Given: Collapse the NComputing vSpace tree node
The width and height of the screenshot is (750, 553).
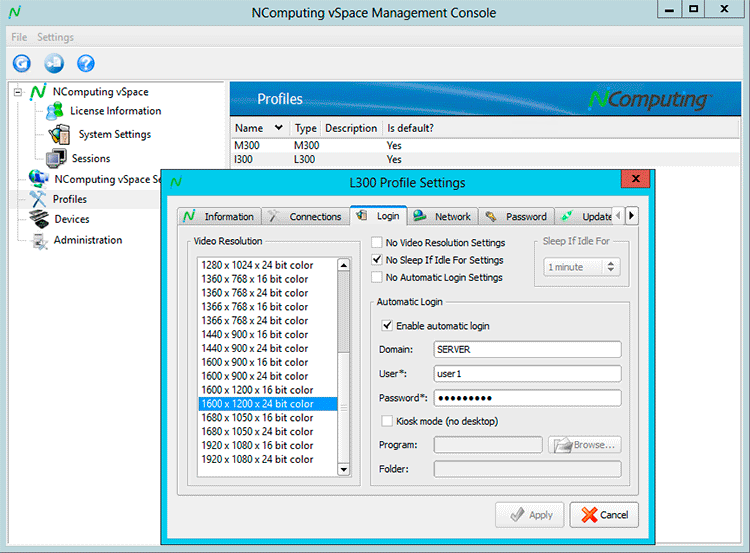Looking at the screenshot, I should (18, 92).
